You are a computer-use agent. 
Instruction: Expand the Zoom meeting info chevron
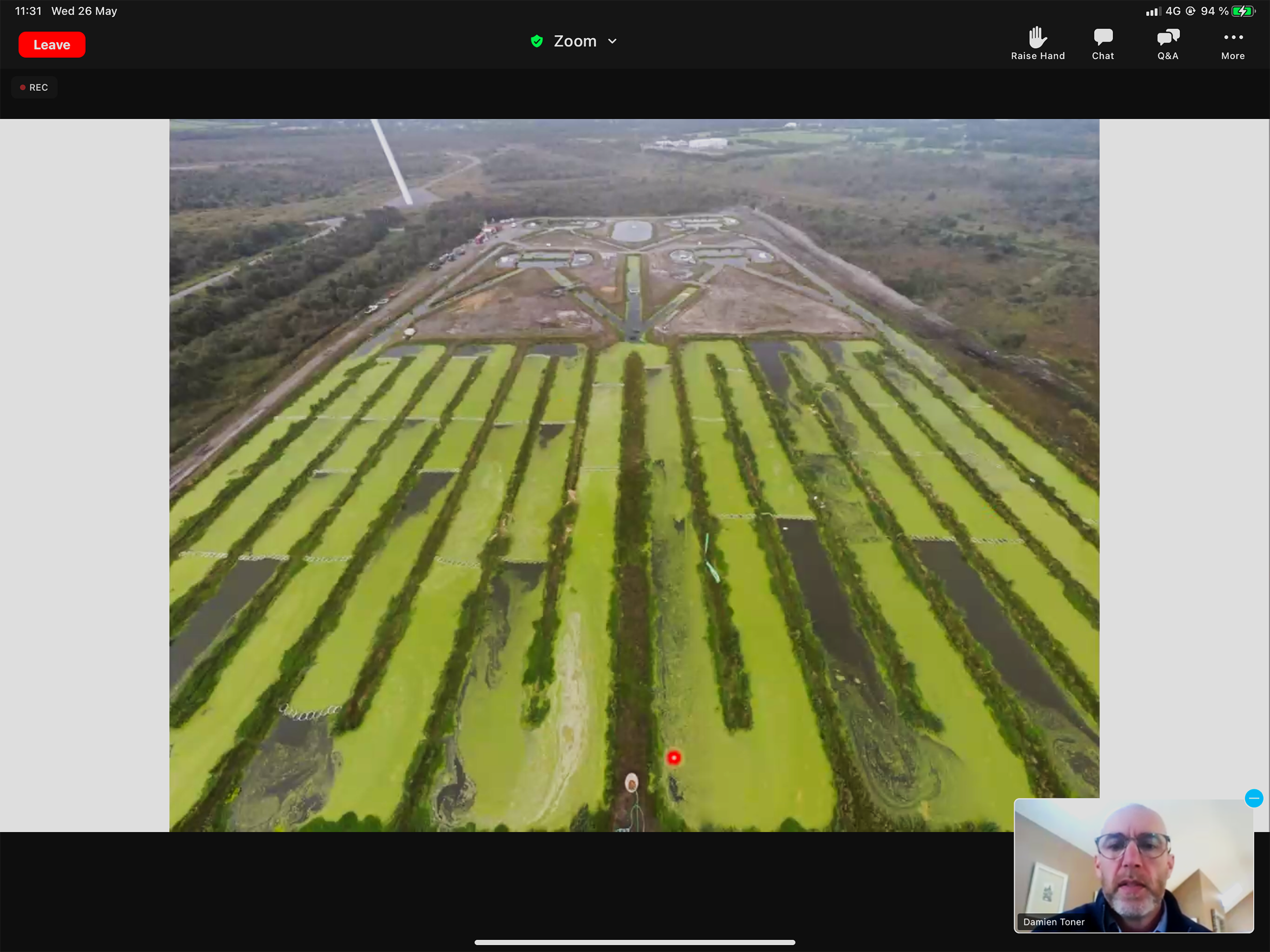(613, 41)
